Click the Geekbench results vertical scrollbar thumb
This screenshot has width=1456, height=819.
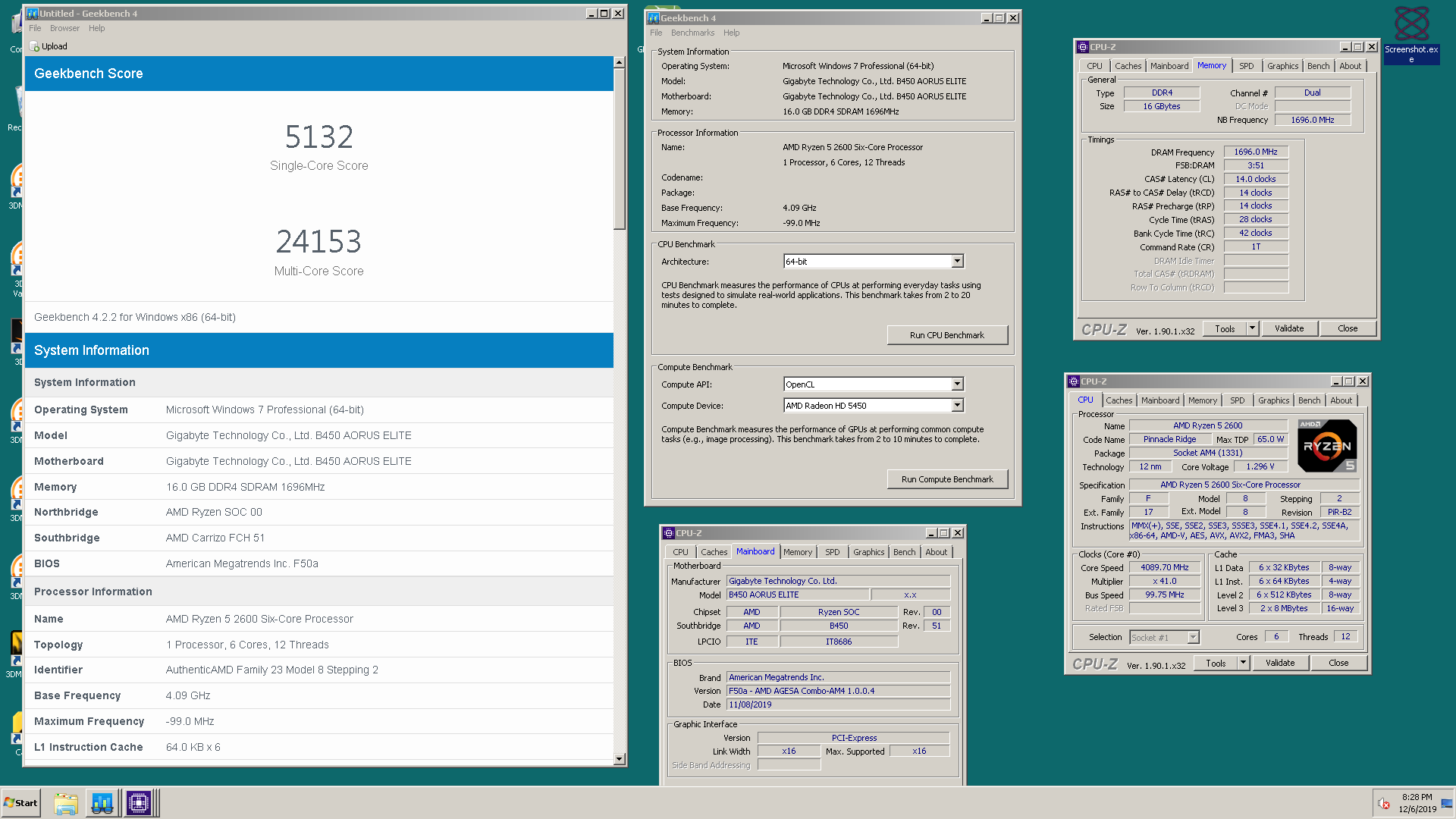[620, 149]
